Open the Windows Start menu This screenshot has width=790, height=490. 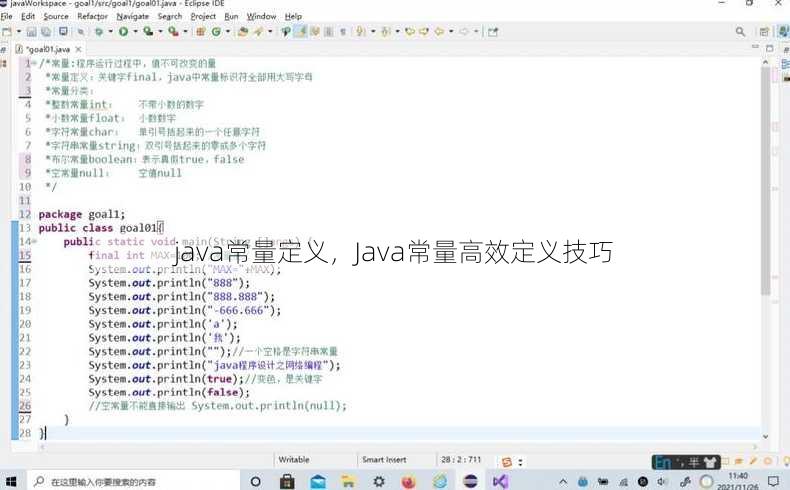(x=11, y=481)
